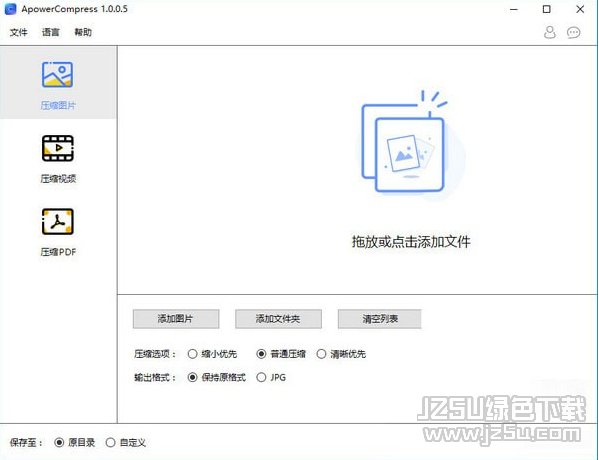Screen dimensions: 599x460
Task: Maximize the ApowerCompress window
Action: click(x=547, y=9)
